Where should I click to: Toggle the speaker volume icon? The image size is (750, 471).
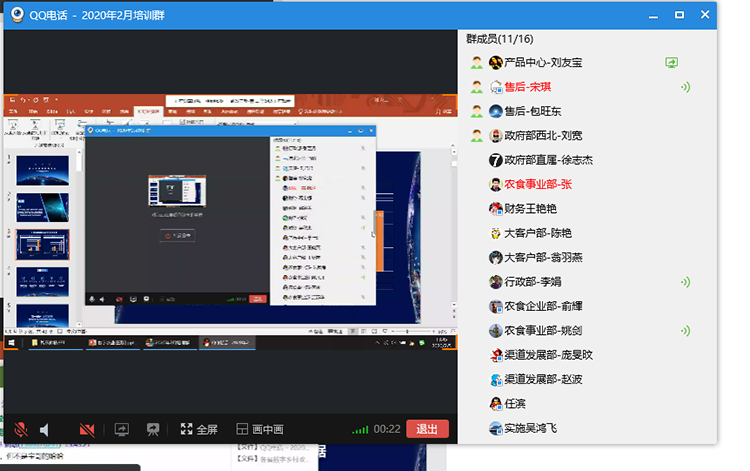tap(45, 429)
